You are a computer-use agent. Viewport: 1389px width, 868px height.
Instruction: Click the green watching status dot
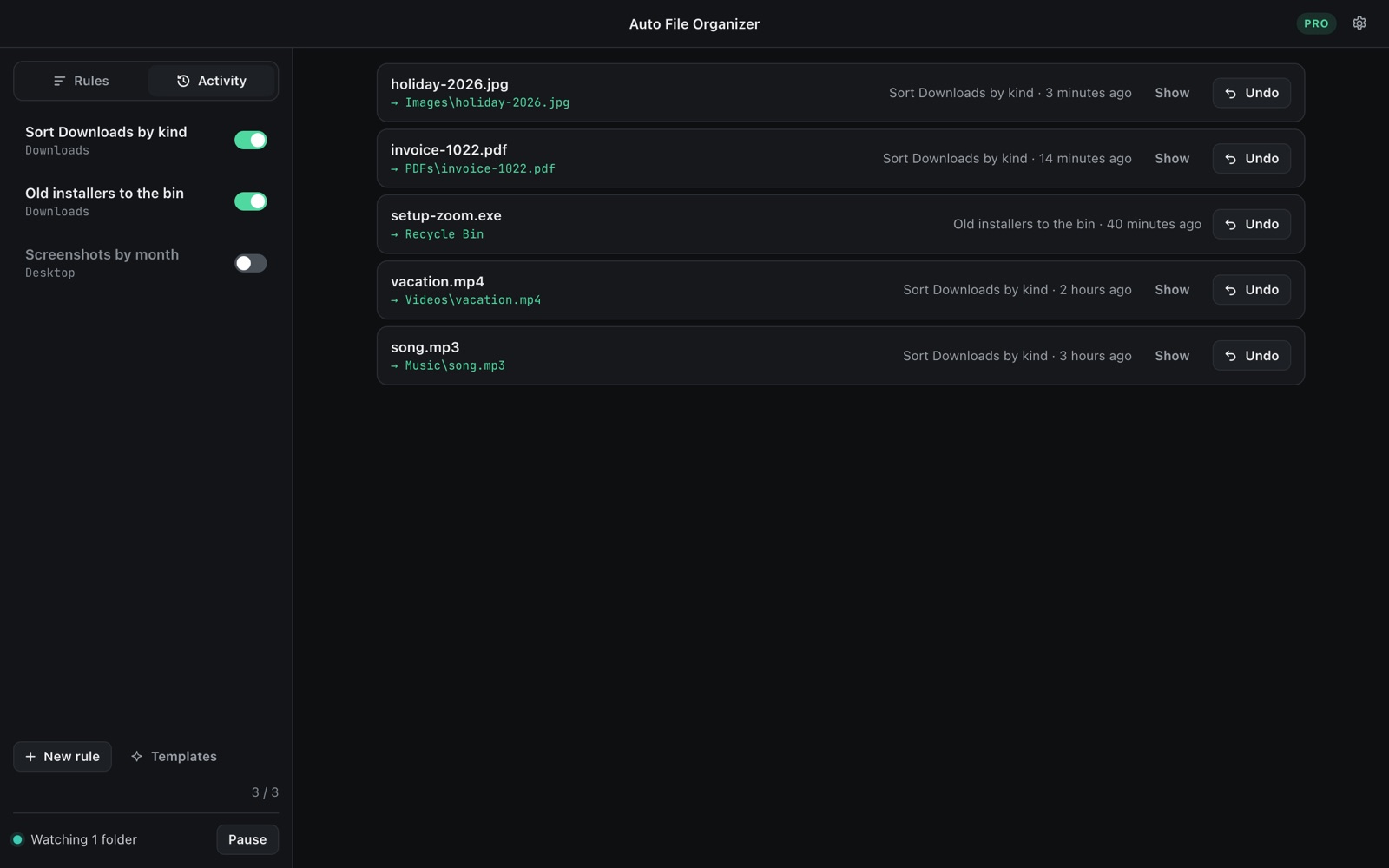click(x=17, y=839)
